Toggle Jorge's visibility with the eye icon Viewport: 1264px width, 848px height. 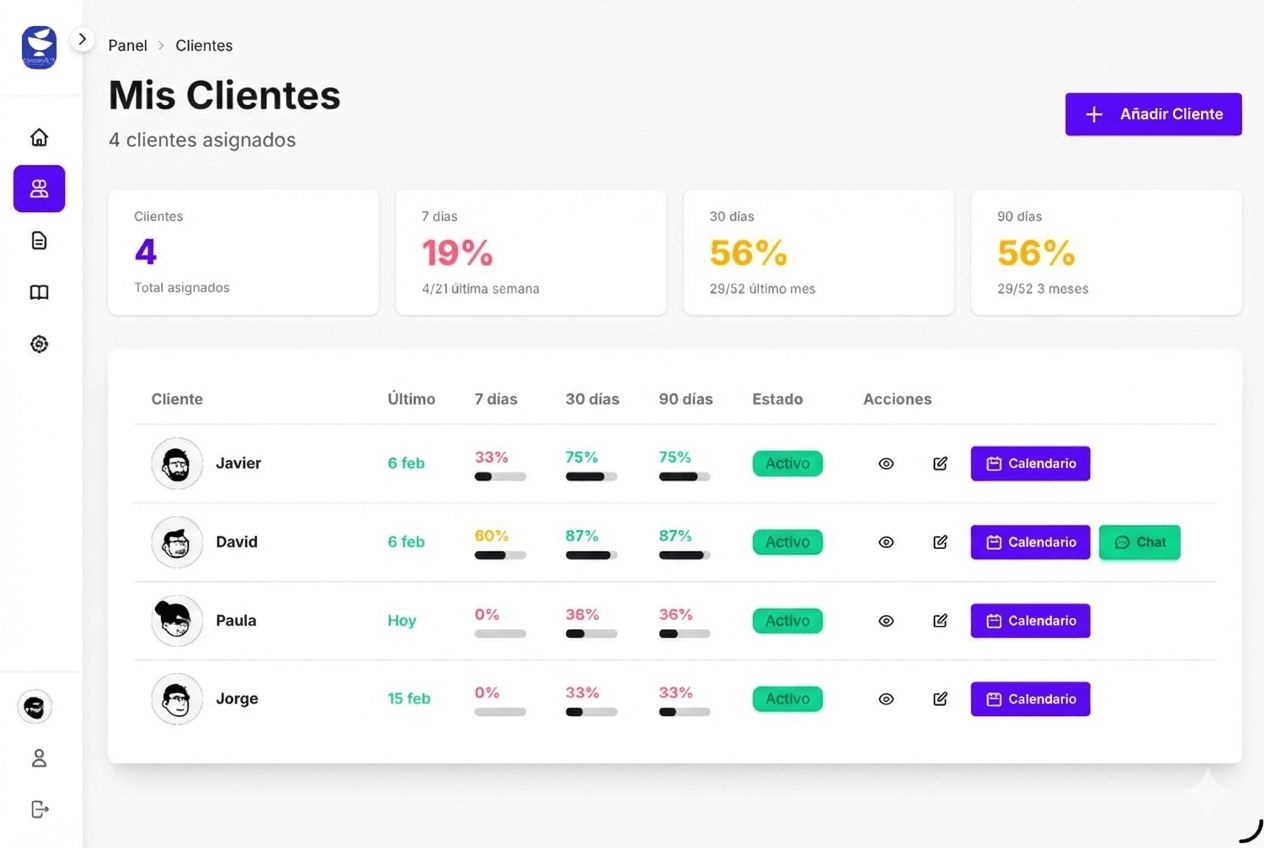pos(886,698)
